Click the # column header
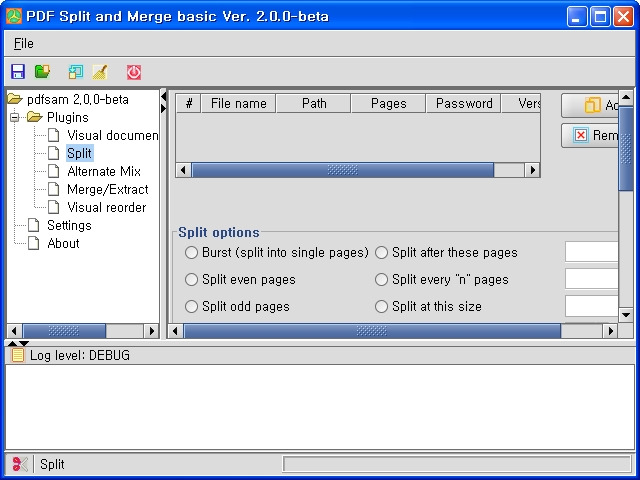The width and height of the screenshot is (640, 480). tap(189, 103)
